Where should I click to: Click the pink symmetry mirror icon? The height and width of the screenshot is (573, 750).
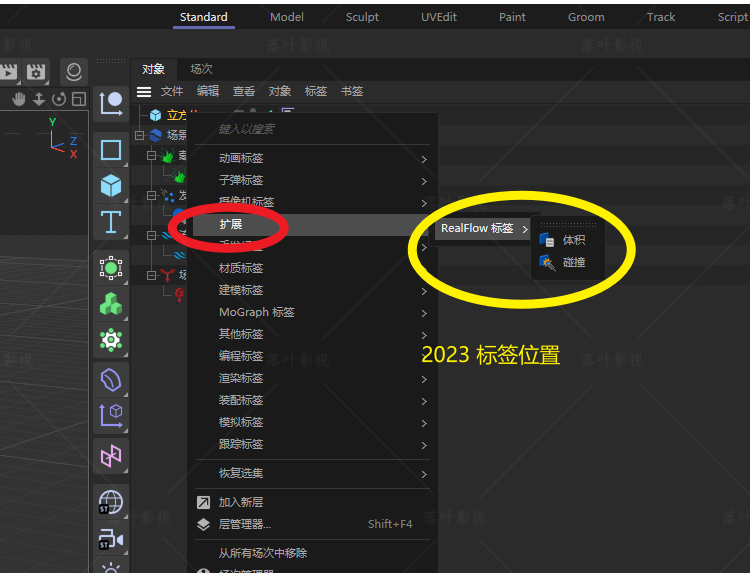click(111, 456)
